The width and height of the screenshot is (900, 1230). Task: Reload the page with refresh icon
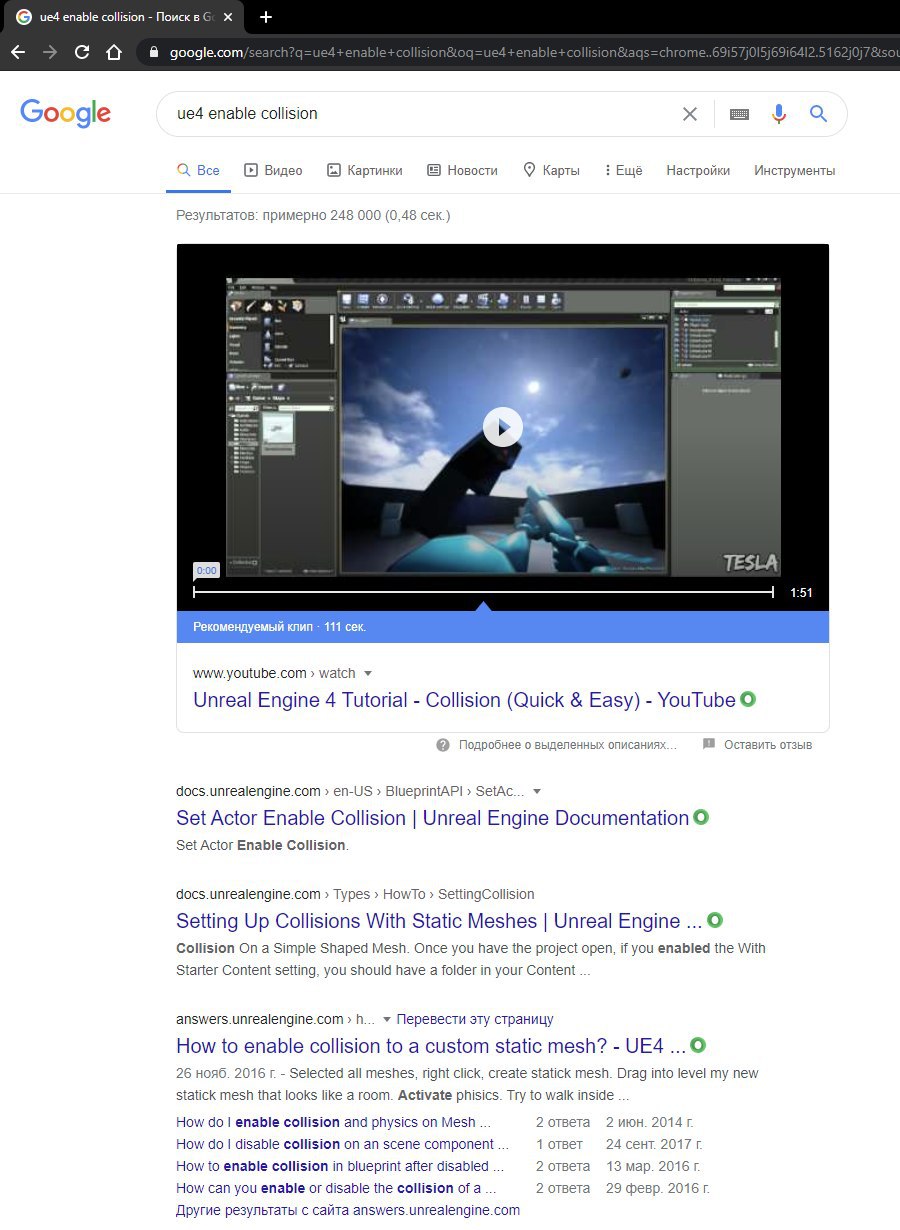(x=82, y=52)
